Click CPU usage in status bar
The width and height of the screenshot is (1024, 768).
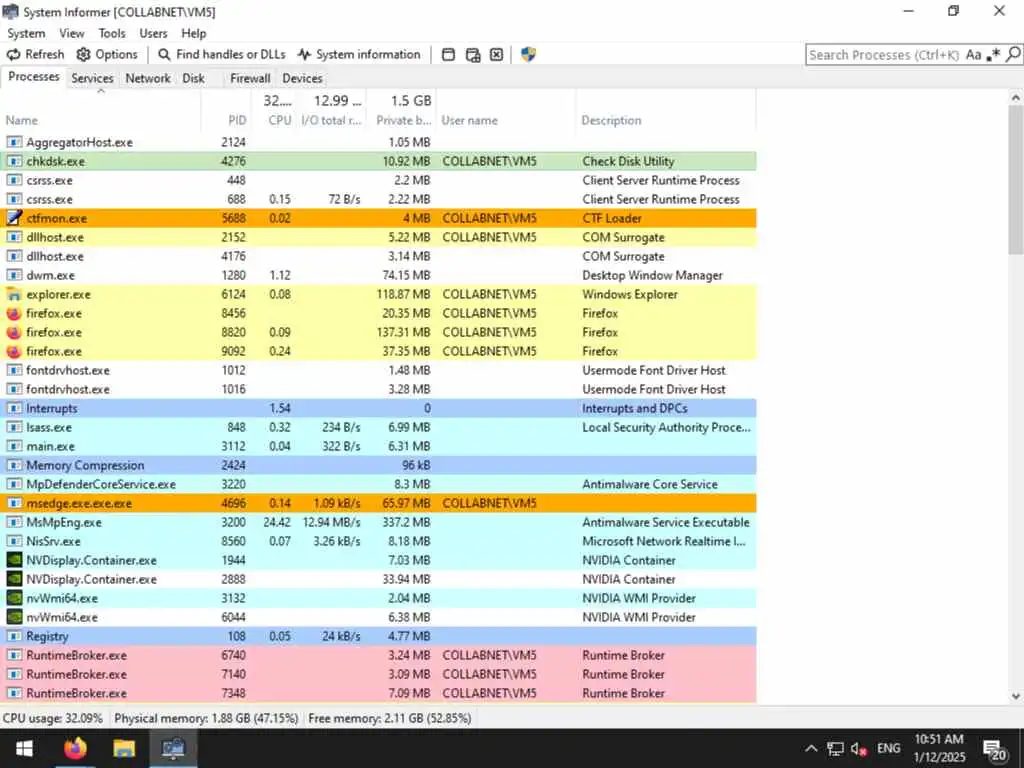pyautogui.click(x=53, y=718)
